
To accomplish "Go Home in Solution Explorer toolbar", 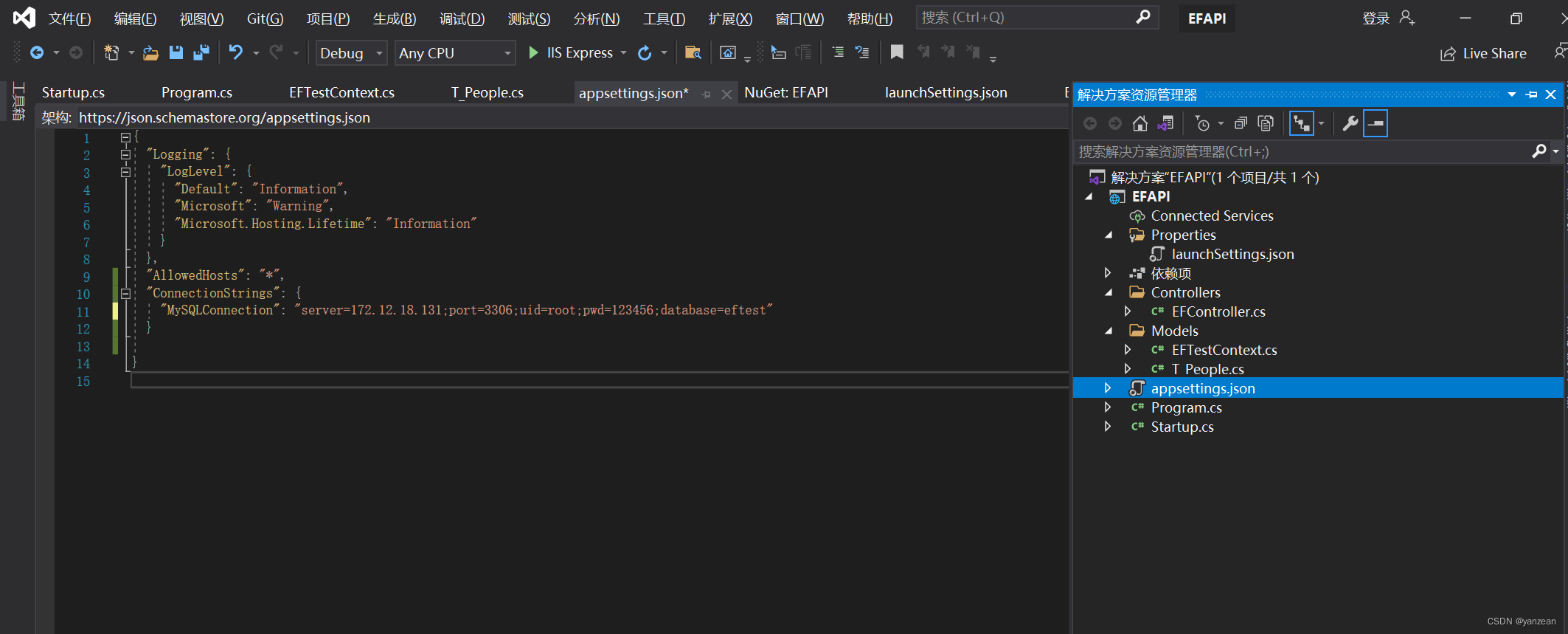I will tap(1140, 123).
